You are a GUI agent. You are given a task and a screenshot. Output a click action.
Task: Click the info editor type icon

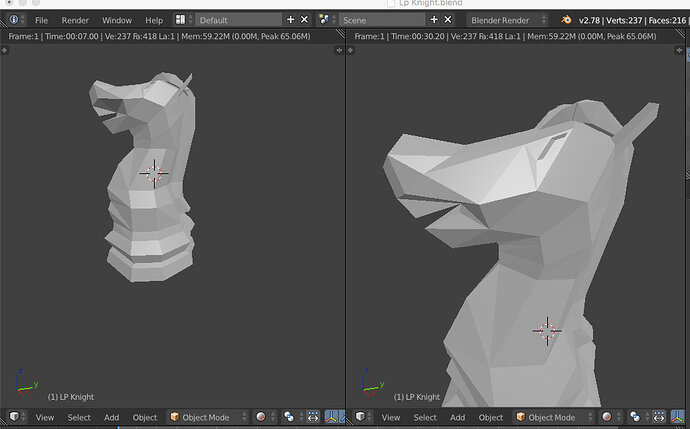[x=14, y=20]
